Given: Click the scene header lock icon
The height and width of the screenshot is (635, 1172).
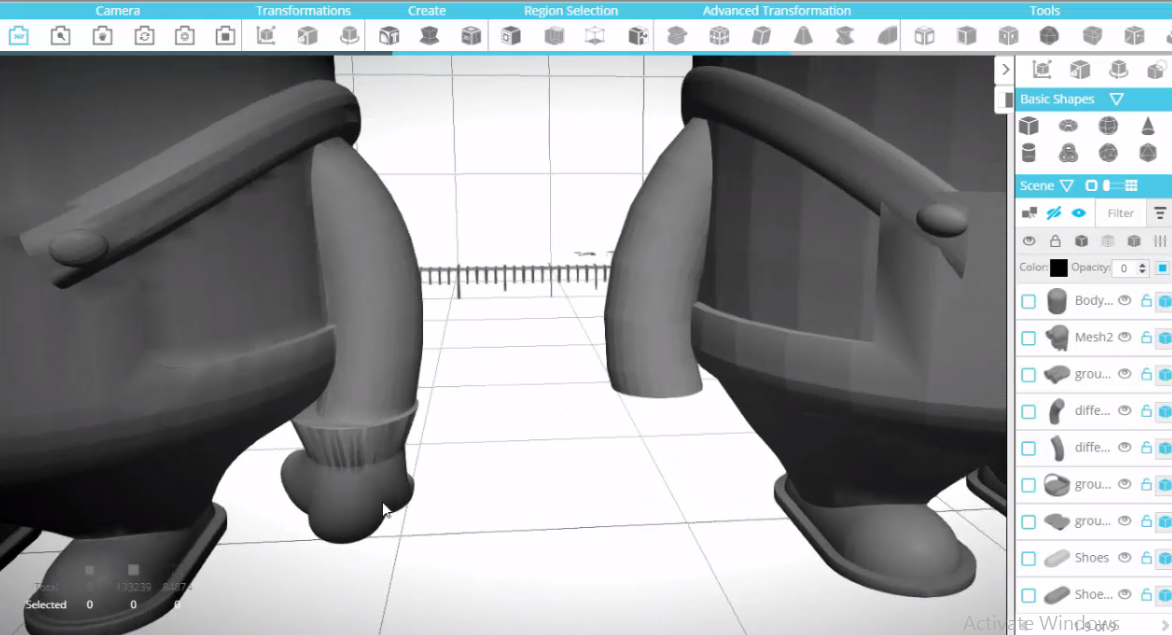Looking at the screenshot, I should tap(1055, 241).
